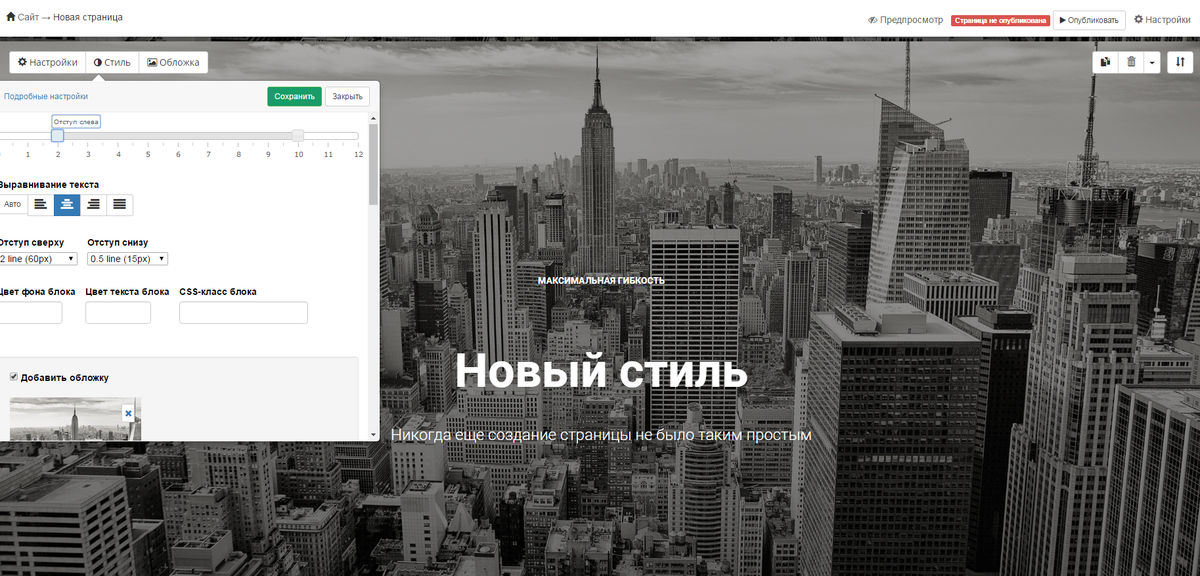The width and height of the screenshot is (1200, 576).
Task: Remove cover image with the blue X
Action: tap(128, 413)
